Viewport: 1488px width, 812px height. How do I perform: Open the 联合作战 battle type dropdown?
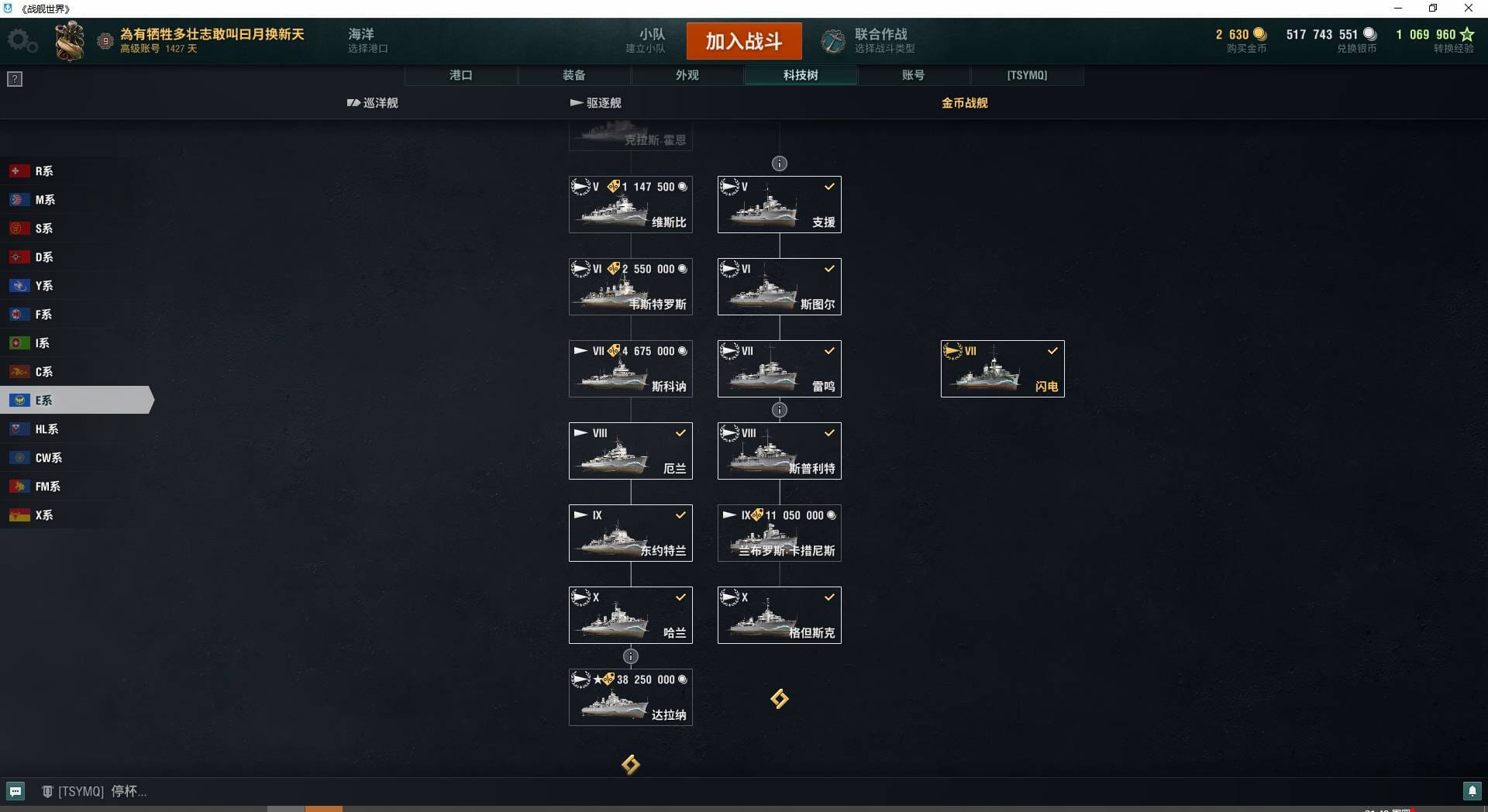click(883, 40)
